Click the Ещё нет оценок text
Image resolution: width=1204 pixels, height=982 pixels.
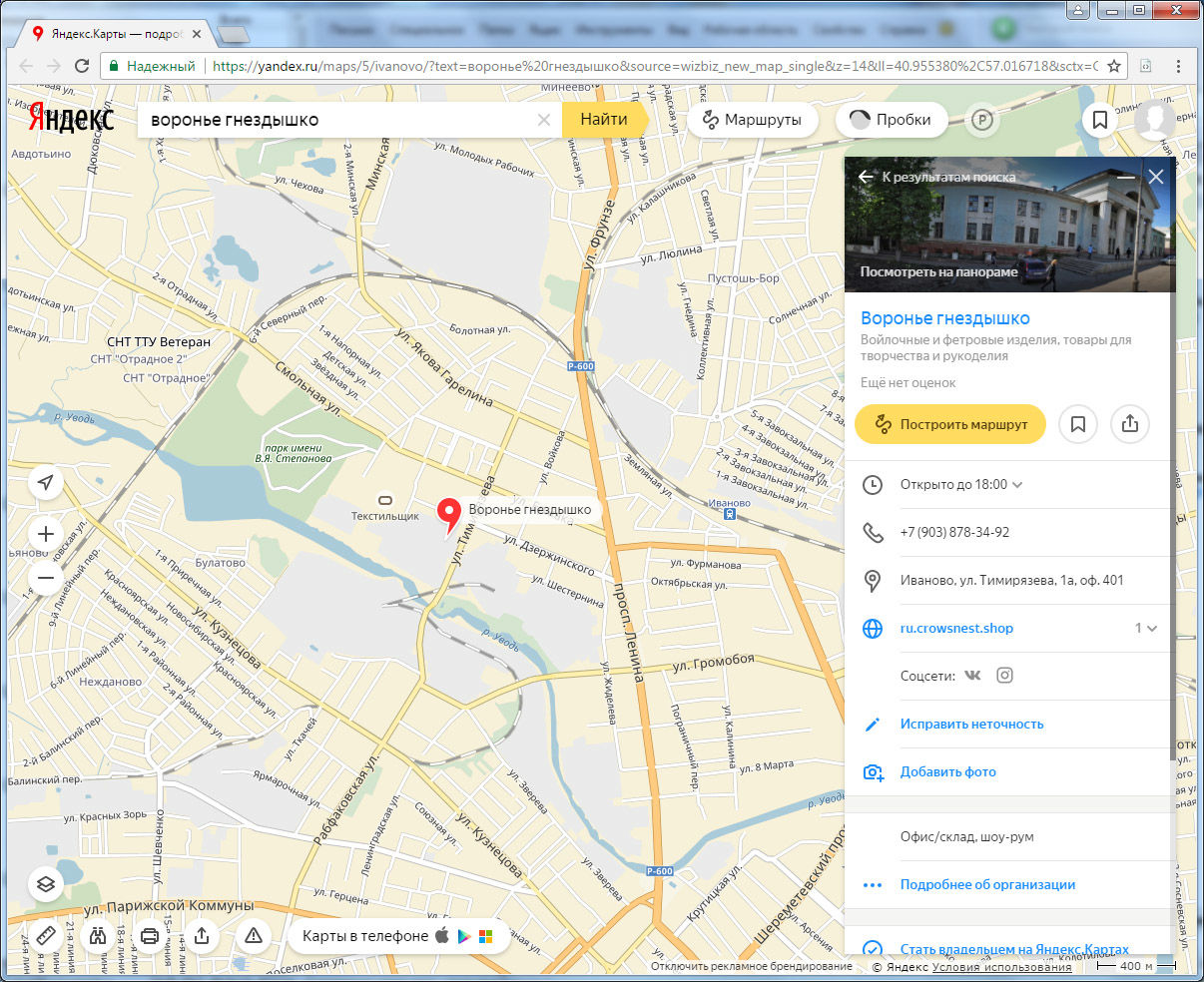coord(908,383)
